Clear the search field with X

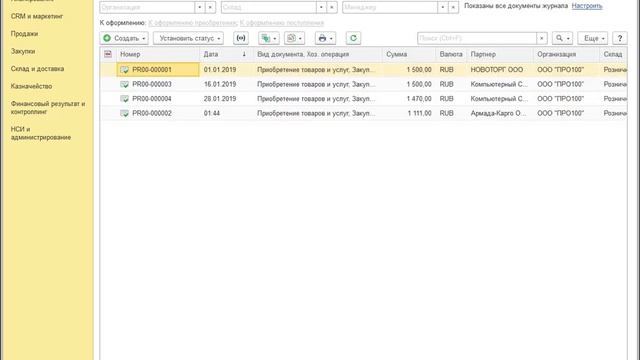(x=542, y=38)
